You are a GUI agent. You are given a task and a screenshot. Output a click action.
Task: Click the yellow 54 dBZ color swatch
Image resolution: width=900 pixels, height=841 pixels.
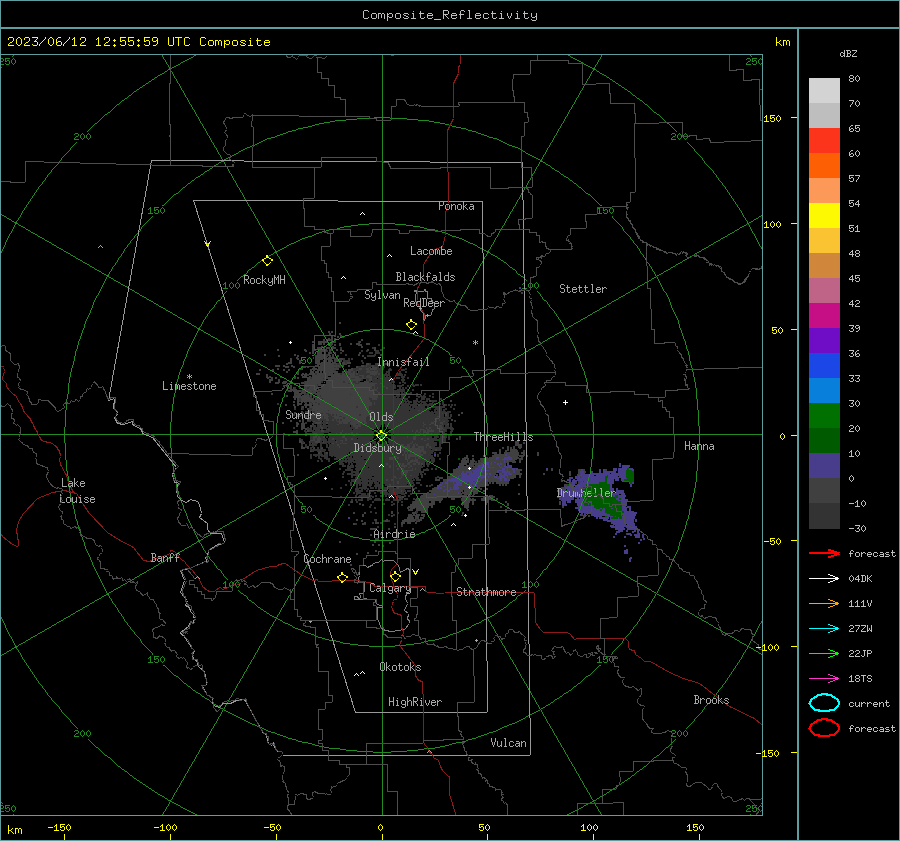(824, 215)
